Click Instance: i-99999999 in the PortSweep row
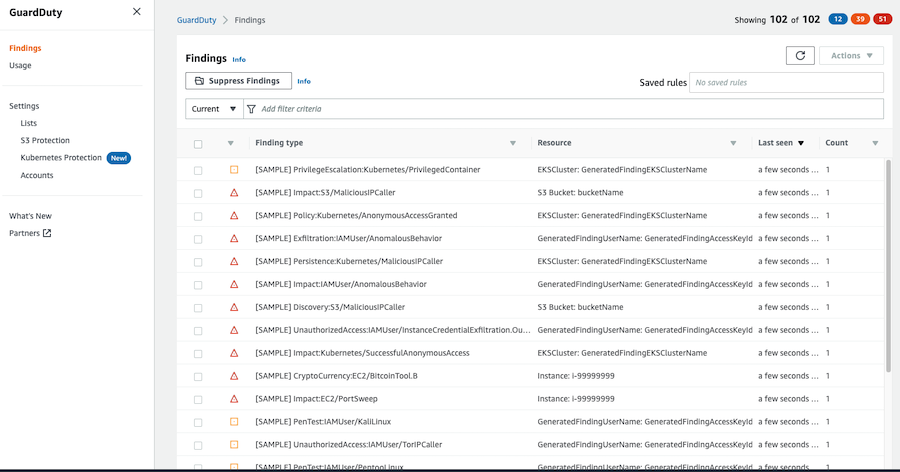 576,399
